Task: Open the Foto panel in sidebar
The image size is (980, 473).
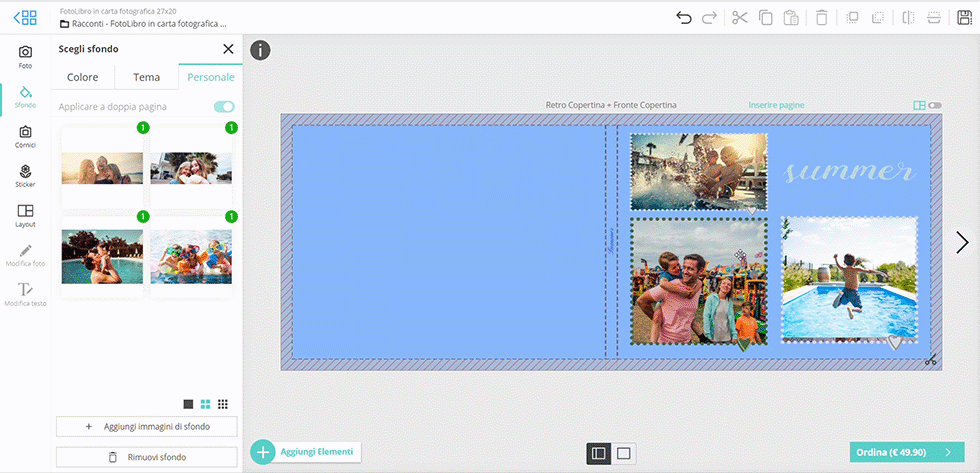Action: tap(25, 57)
